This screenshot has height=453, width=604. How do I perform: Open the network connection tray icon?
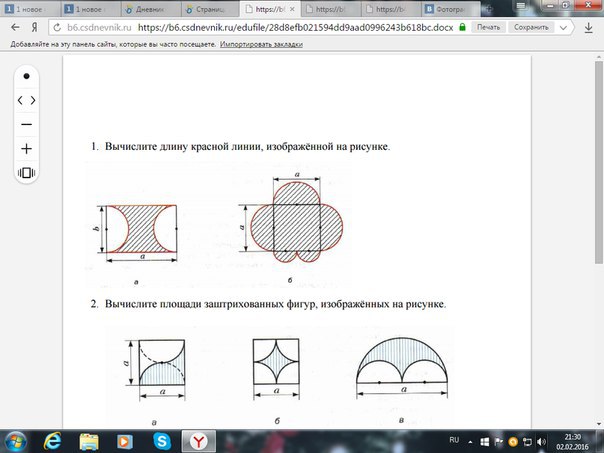coord(527,442)
